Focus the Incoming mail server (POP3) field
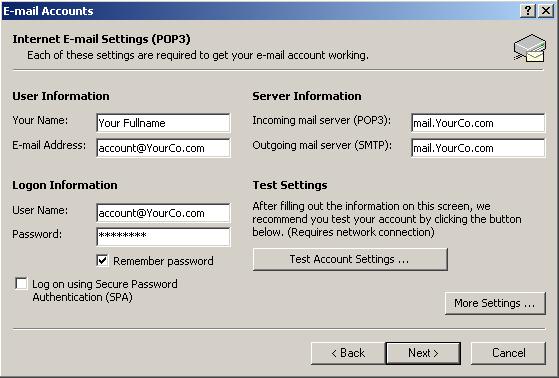The height and width of the screenshot is (378, 559). (x=478, y=123)
